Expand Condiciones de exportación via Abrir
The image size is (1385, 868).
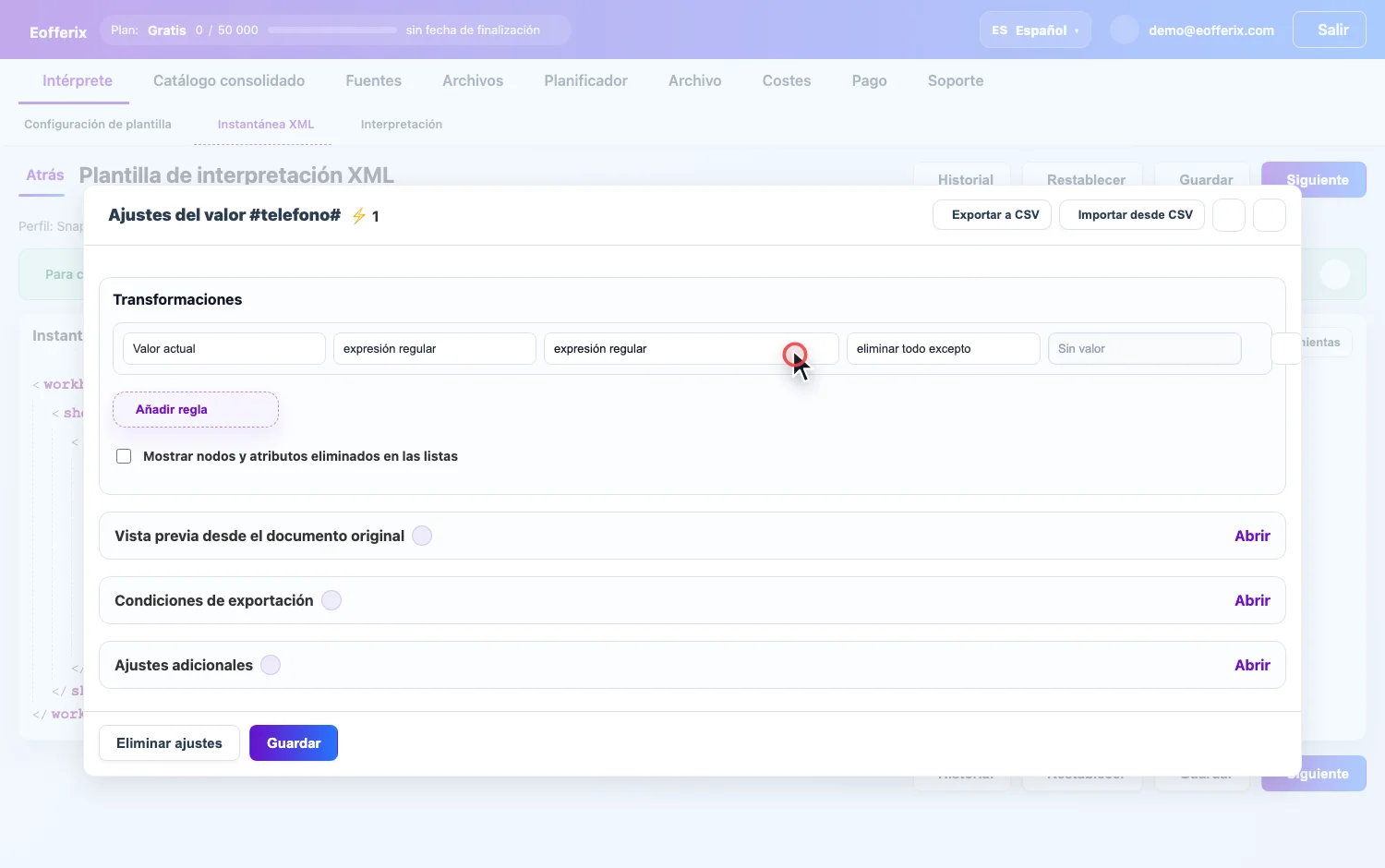1252,600
